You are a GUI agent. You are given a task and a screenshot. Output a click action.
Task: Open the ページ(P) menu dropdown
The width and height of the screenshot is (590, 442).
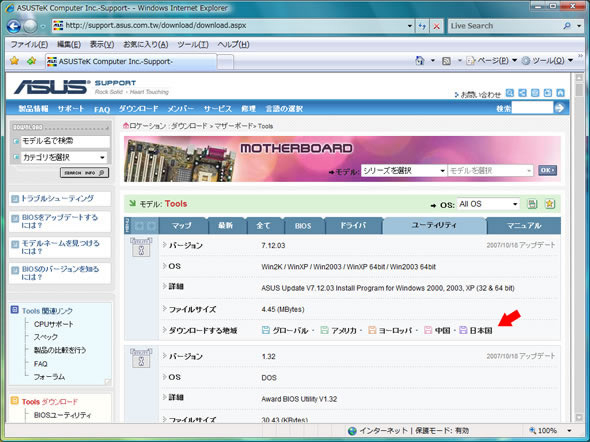tap(514, 61)
